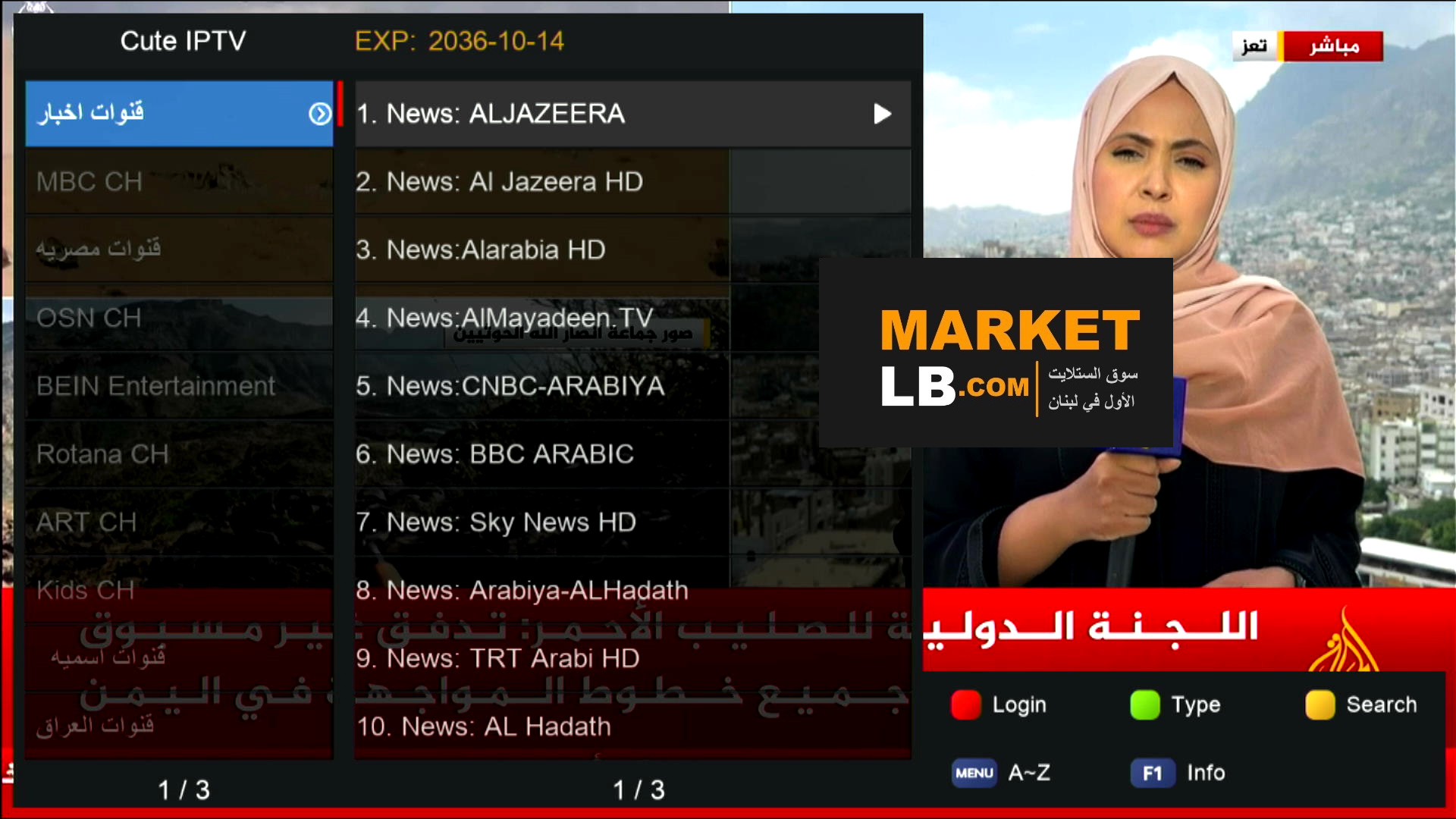The image size is (1456, 819).
Task: Click the Al Jazeera logo in the ticker
Action: pyautogui.click(x=1345, y=641)
